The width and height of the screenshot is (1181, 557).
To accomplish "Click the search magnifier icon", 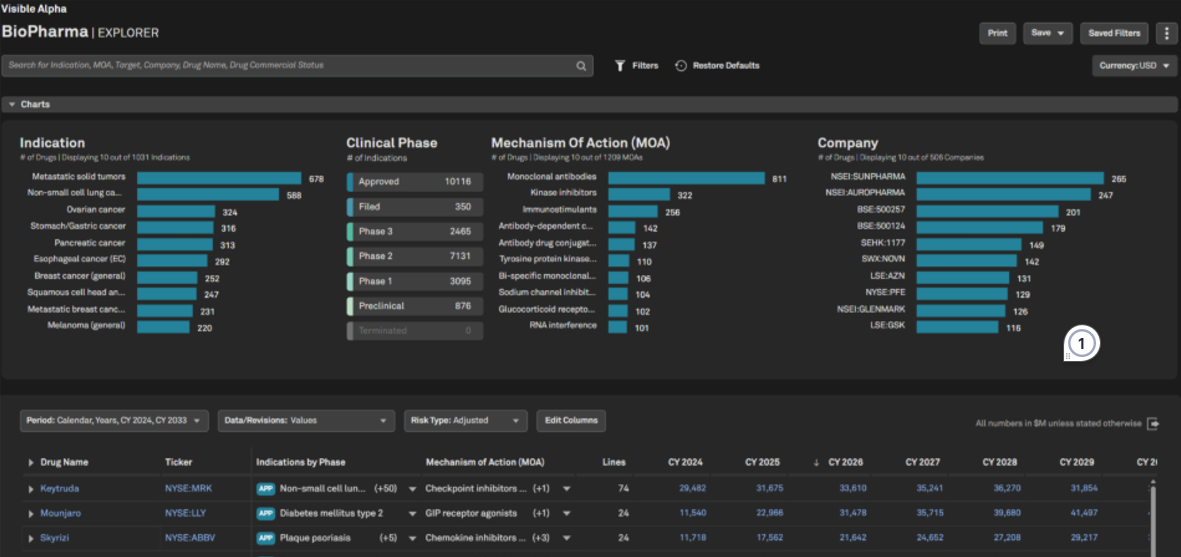I will [581, 66].
